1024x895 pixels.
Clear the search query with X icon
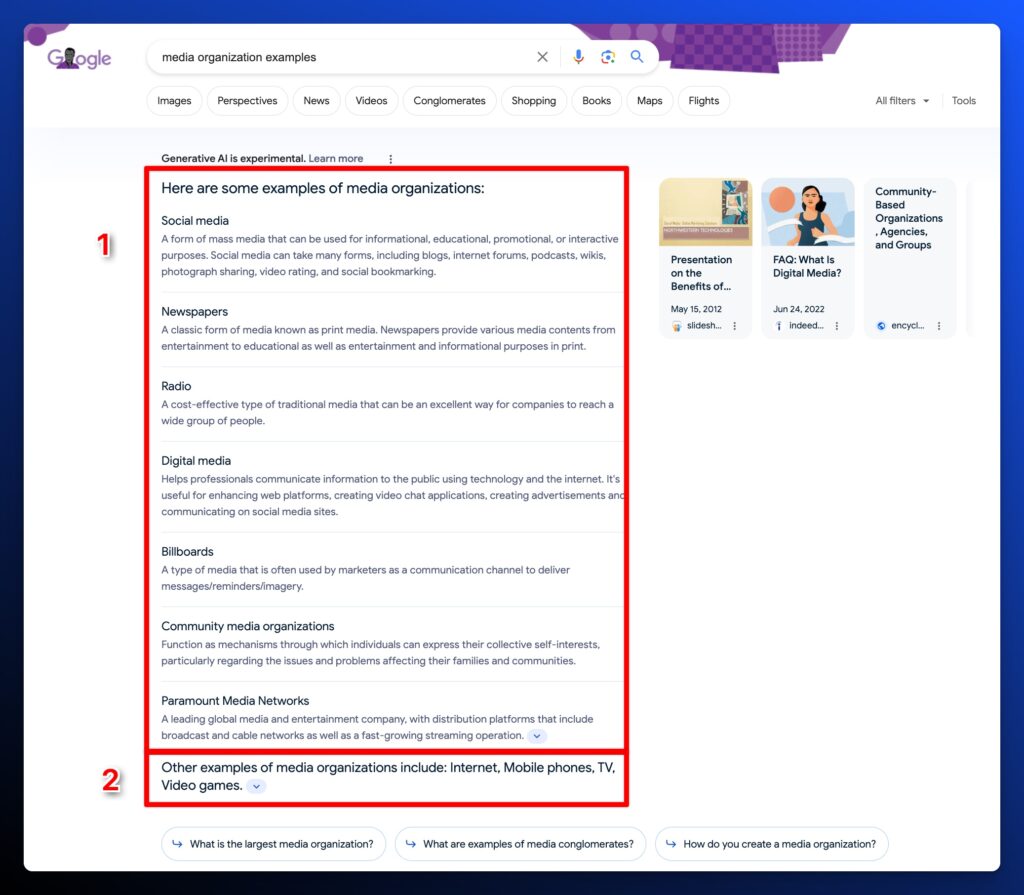542,57
